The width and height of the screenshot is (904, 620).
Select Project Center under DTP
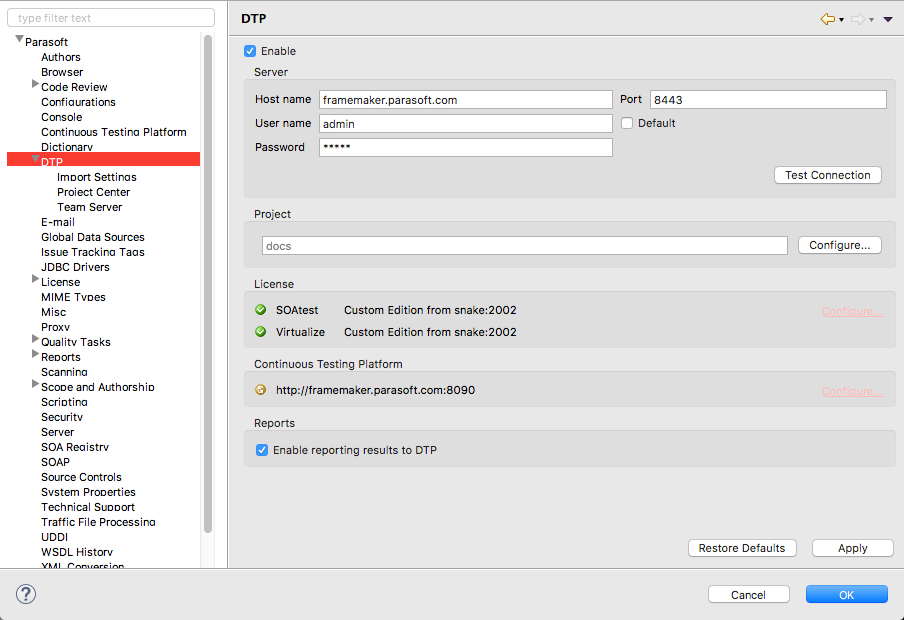point(93,192)
